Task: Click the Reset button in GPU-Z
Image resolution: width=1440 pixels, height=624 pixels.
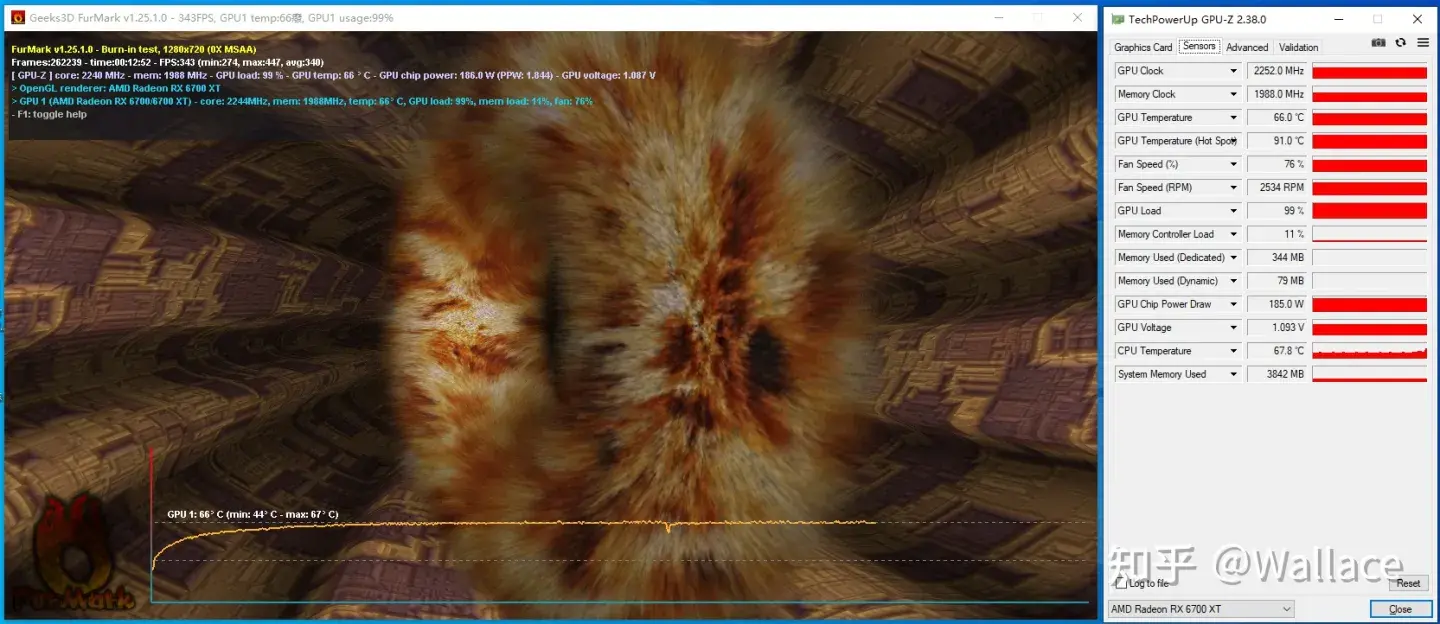Action: [1408, 583]
